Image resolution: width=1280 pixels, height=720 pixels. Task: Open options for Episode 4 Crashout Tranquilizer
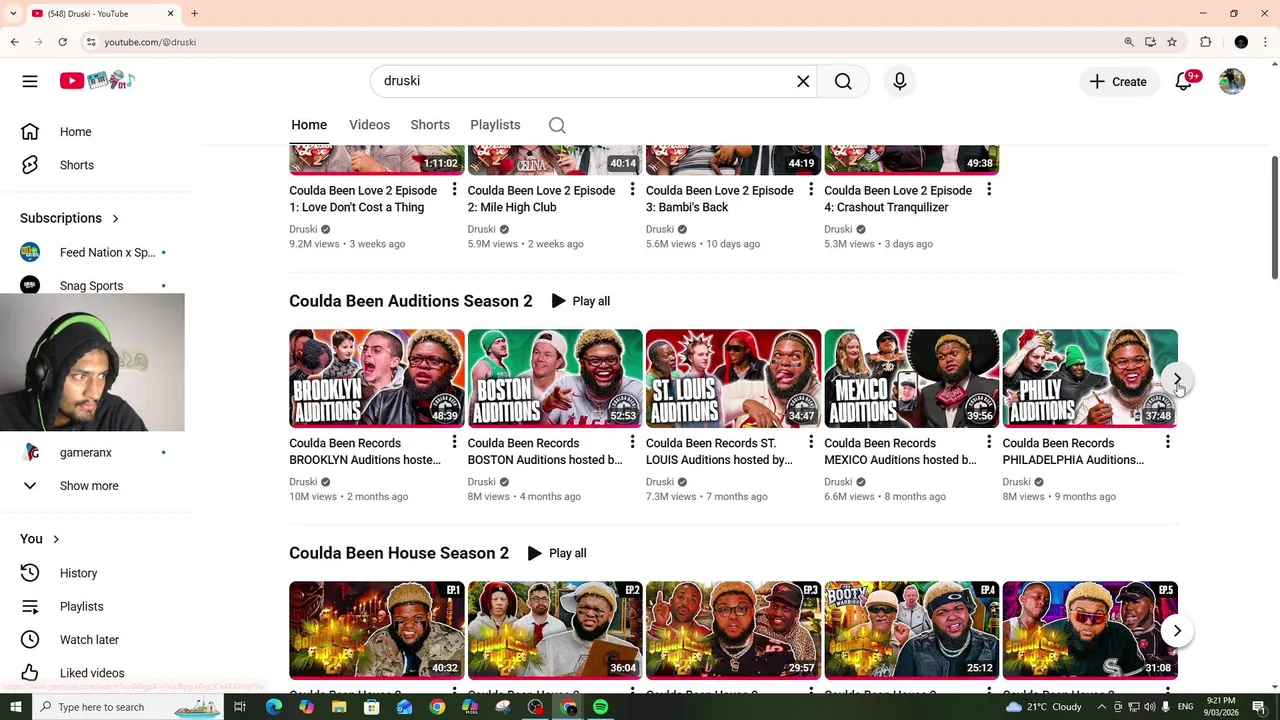tap(989, 189)
